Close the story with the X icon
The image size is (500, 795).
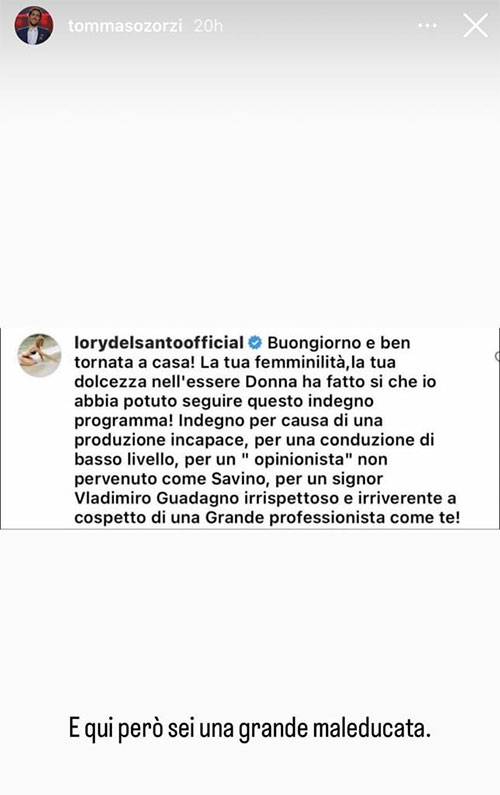[475, 25]
